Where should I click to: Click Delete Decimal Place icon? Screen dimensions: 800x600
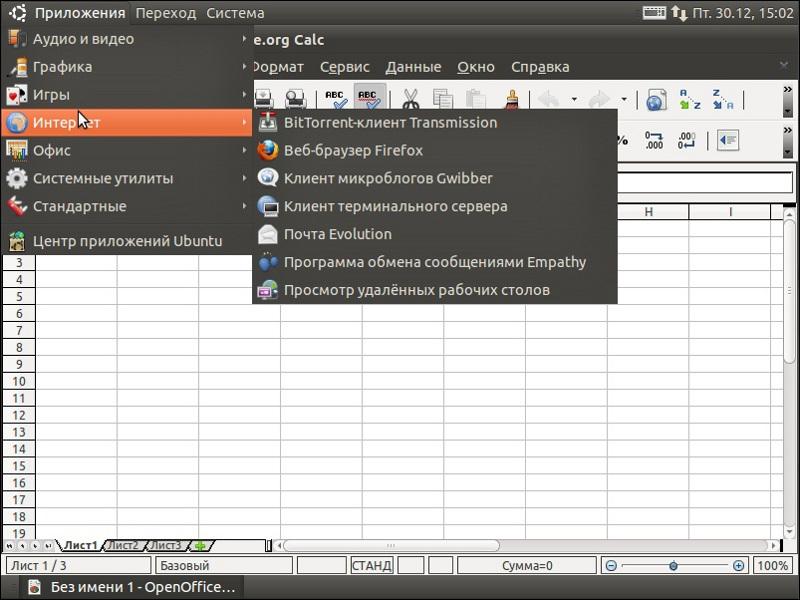tap(687, 140)
